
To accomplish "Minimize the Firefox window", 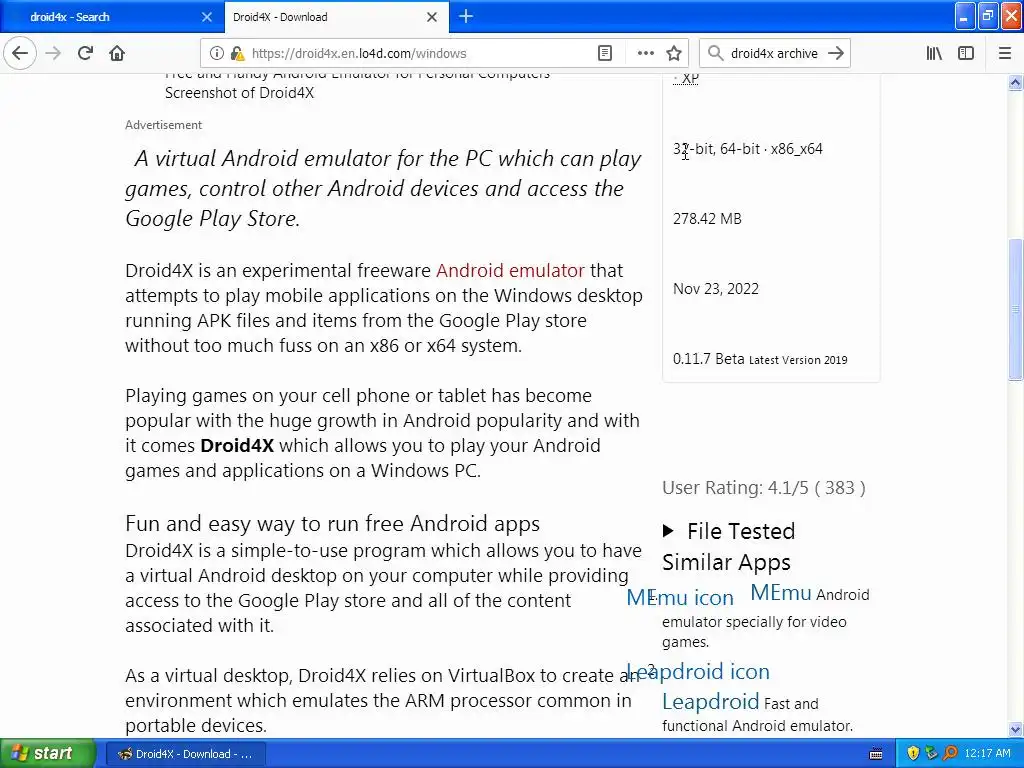I will tap(965, 16).
